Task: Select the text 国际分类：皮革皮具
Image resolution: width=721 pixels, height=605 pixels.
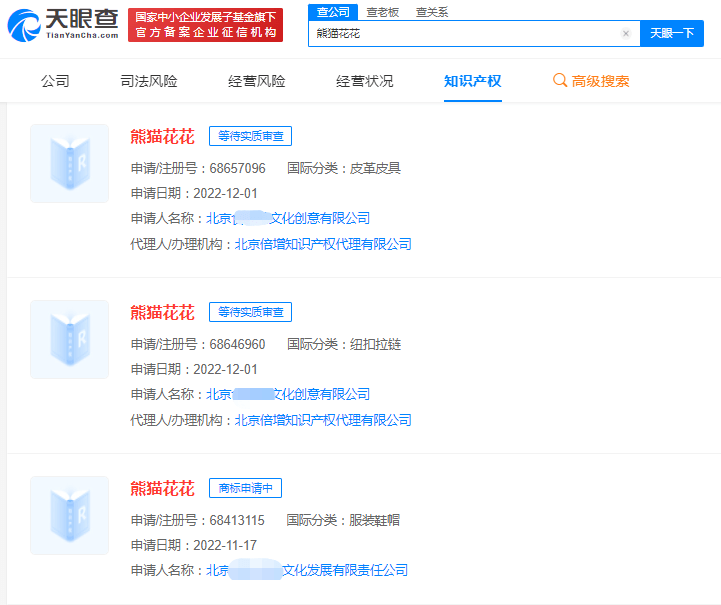Action: 344,168
